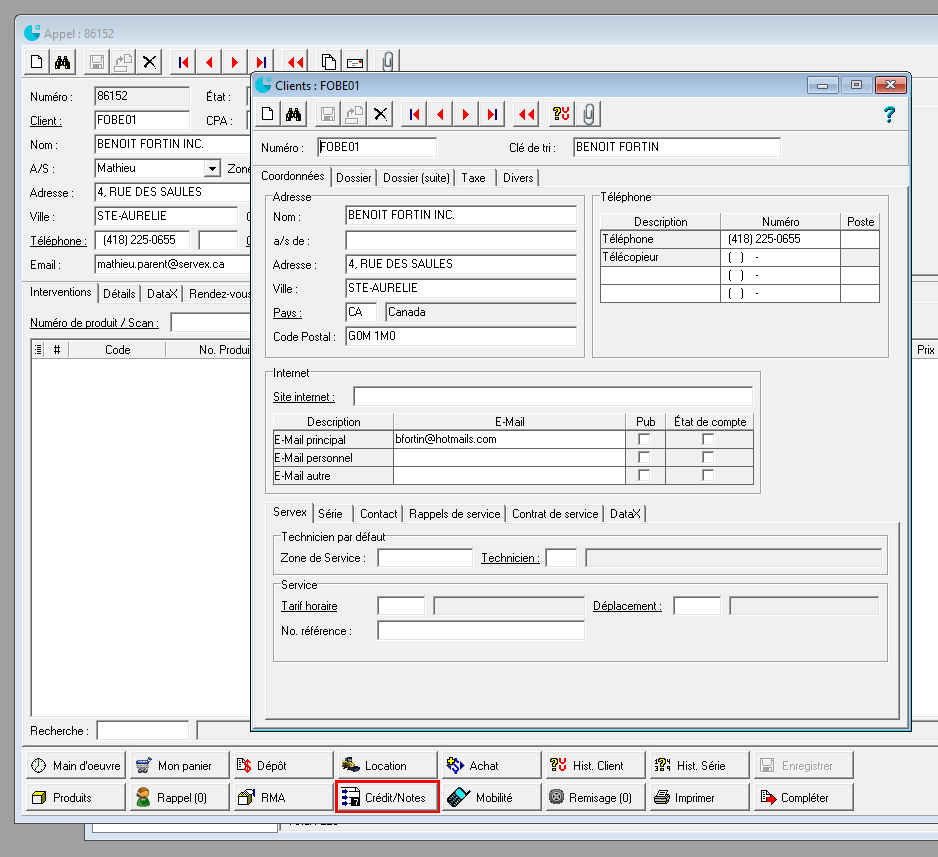Go to previous record in Appel window
Viewport: 938px width, 857px height.
209,62
